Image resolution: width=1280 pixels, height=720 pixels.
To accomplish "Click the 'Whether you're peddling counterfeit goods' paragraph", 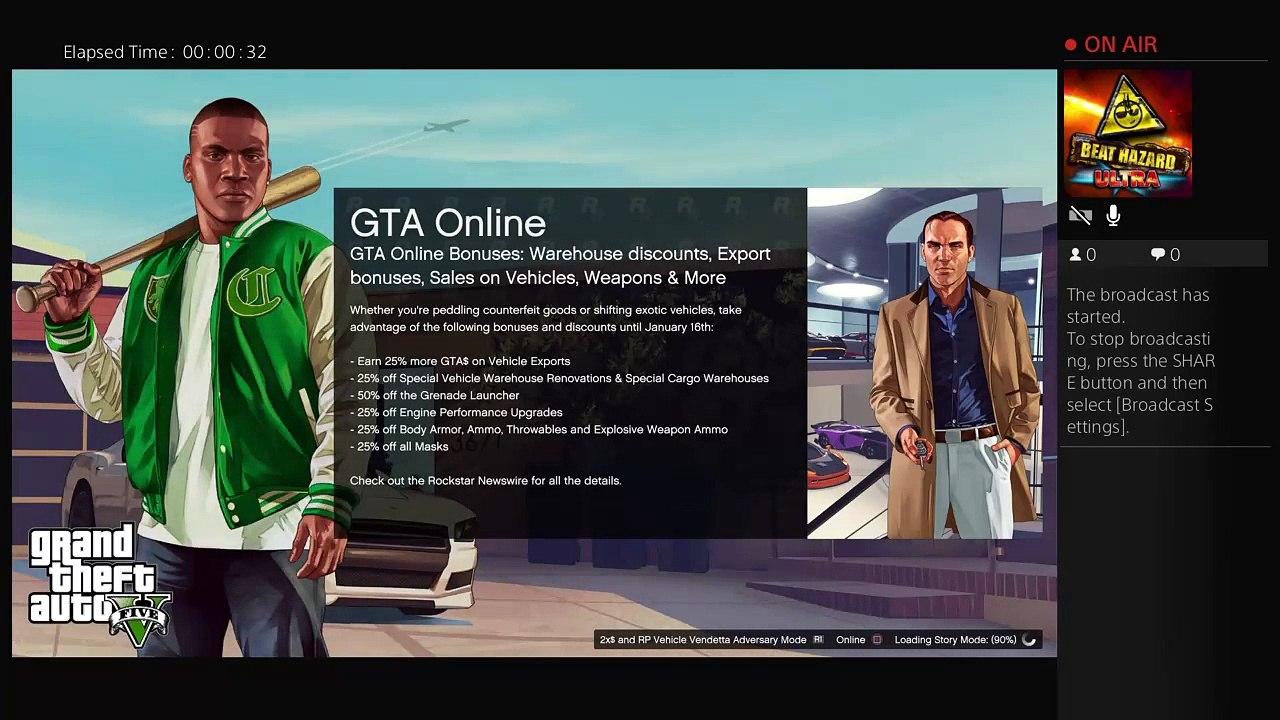I will 546,318.
